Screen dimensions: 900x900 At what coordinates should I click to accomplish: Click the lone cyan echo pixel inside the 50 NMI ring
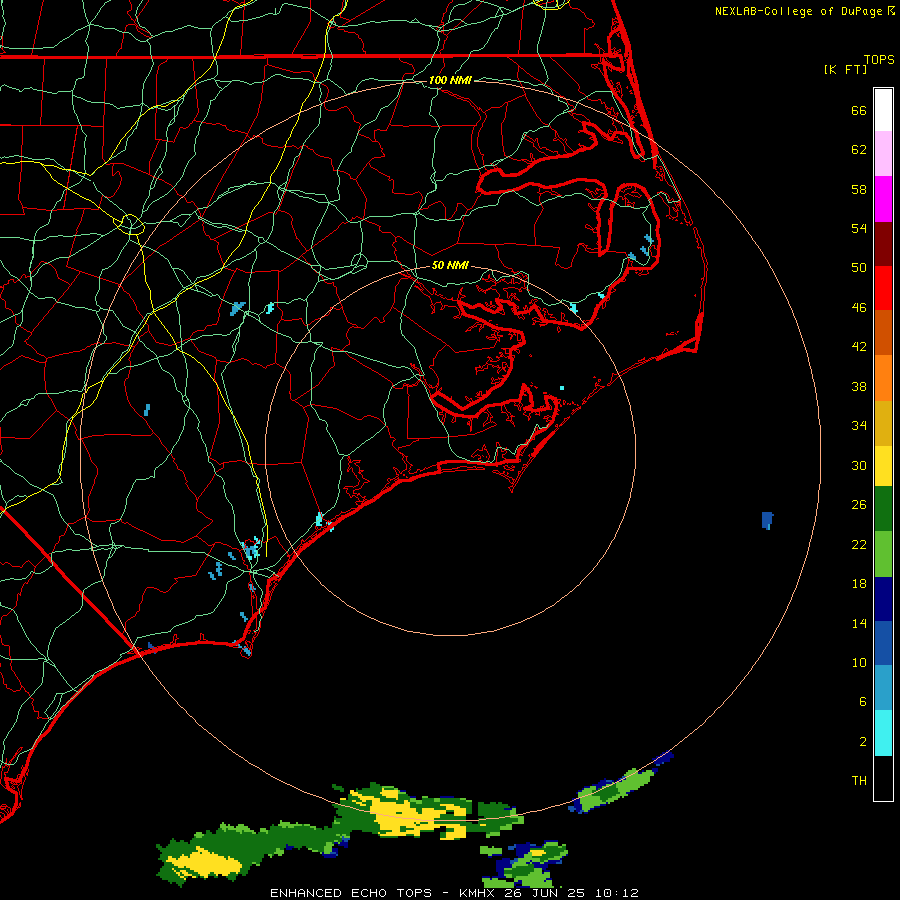click(562, 388)
